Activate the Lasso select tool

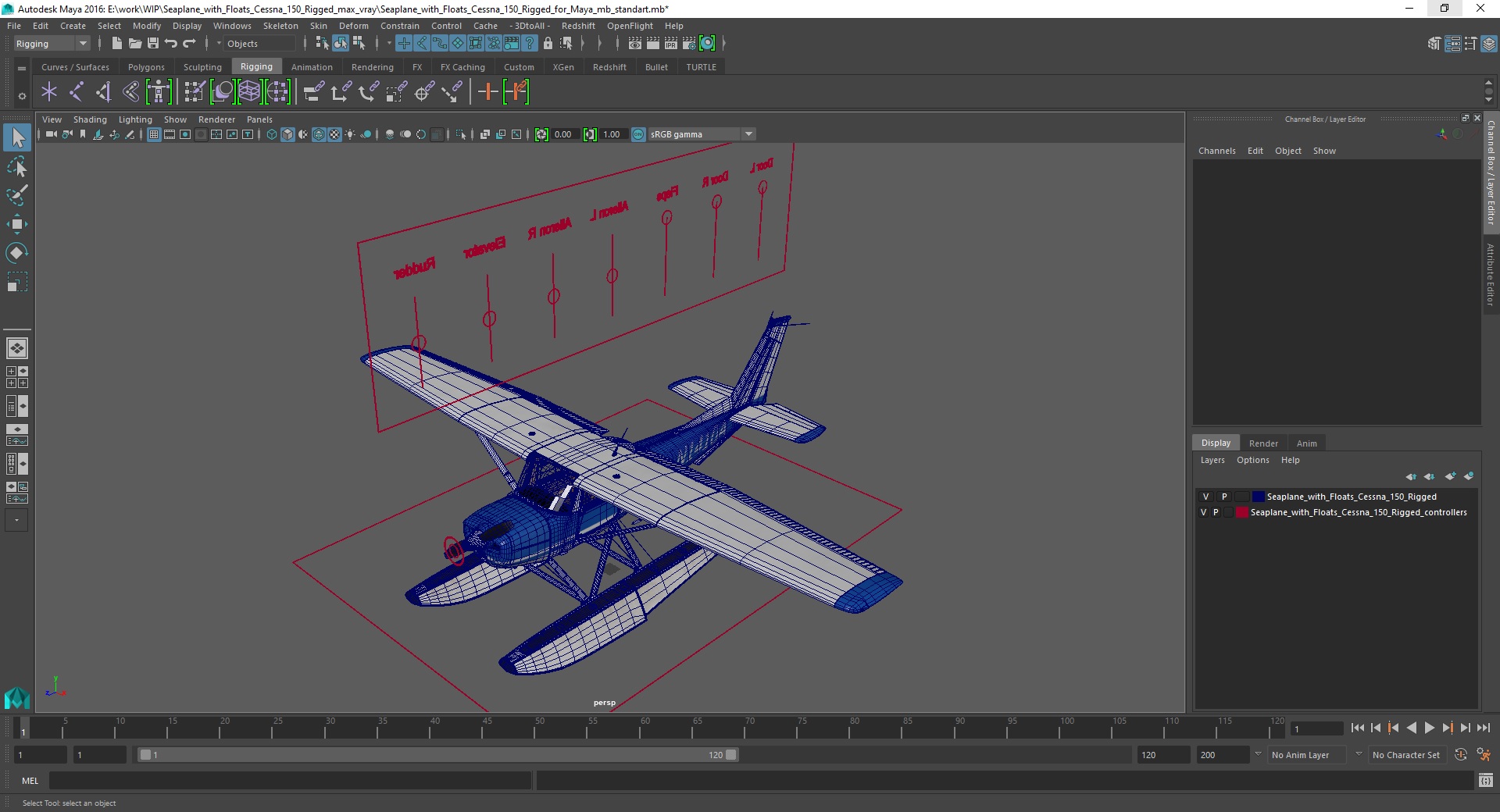(17, 167)
